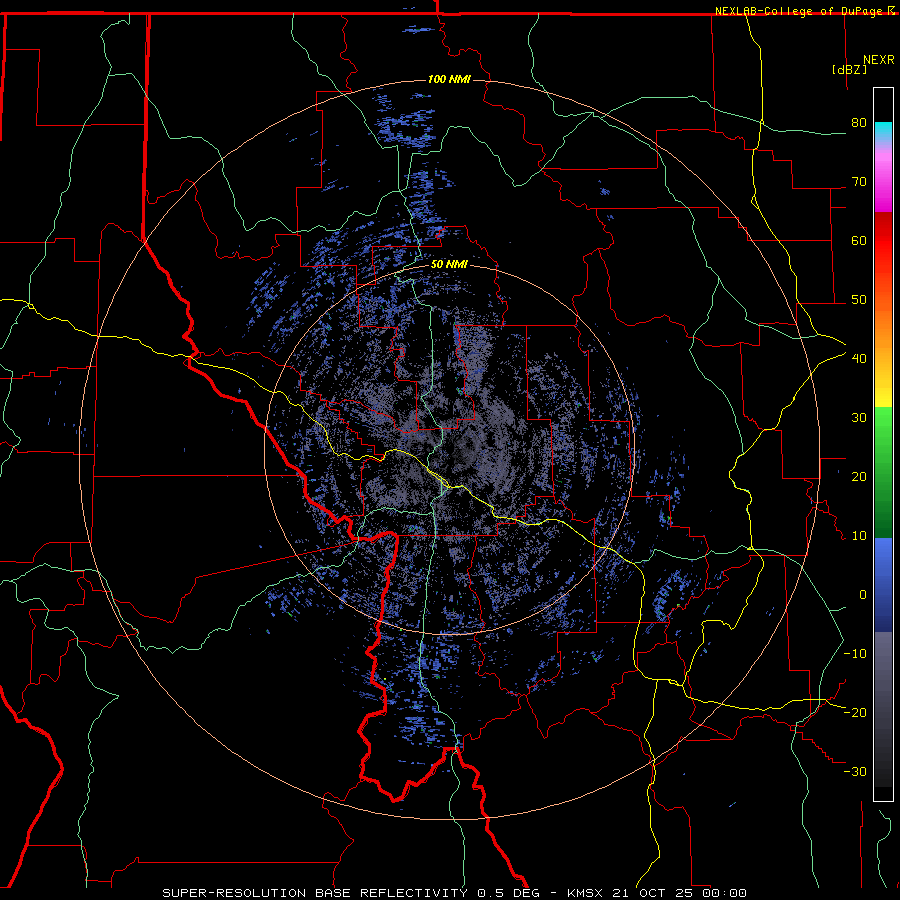Click the 60 dBZ scale value
Viewport: 900px width, 900px height.
(x=859, y=240)
